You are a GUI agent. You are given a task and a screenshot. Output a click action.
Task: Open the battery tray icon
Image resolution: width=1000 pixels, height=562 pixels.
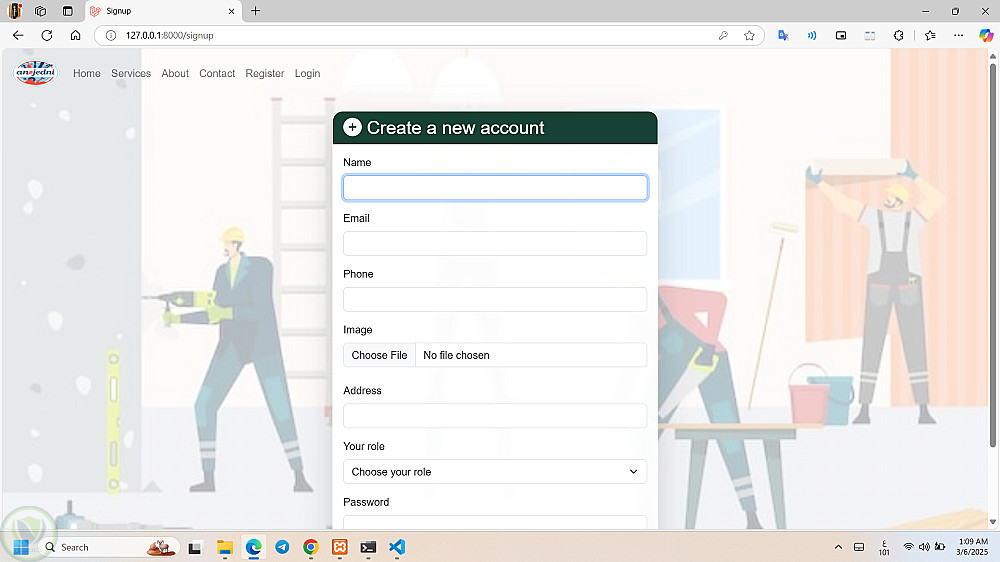click(939, 547)
